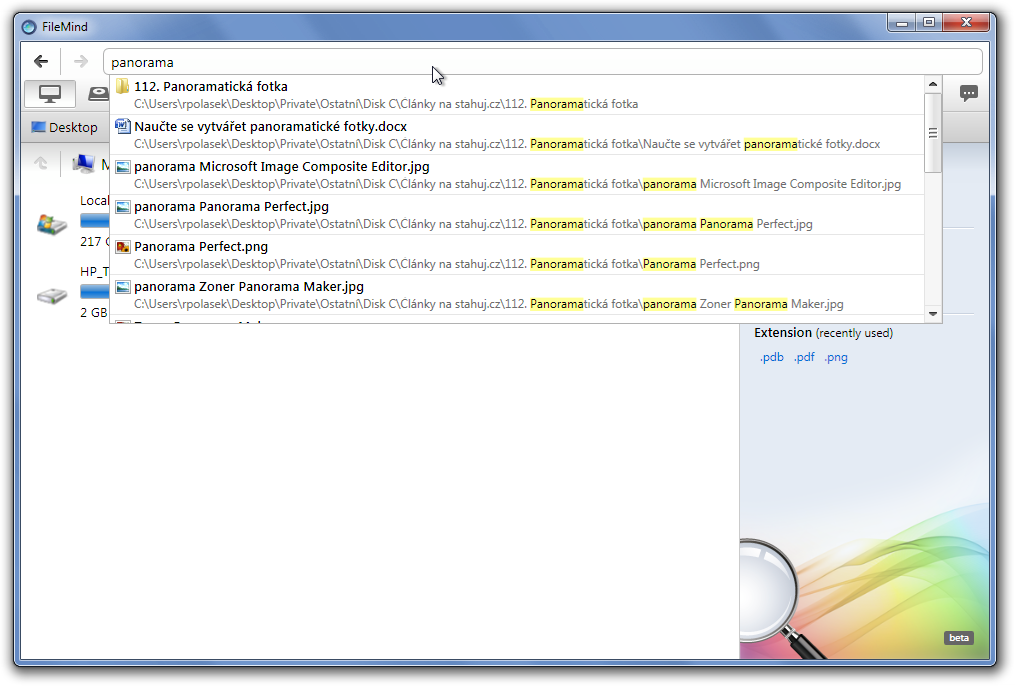Click the results list scroll up arrow
Screen dimensions: 1015x686
[x=933, y=84]
